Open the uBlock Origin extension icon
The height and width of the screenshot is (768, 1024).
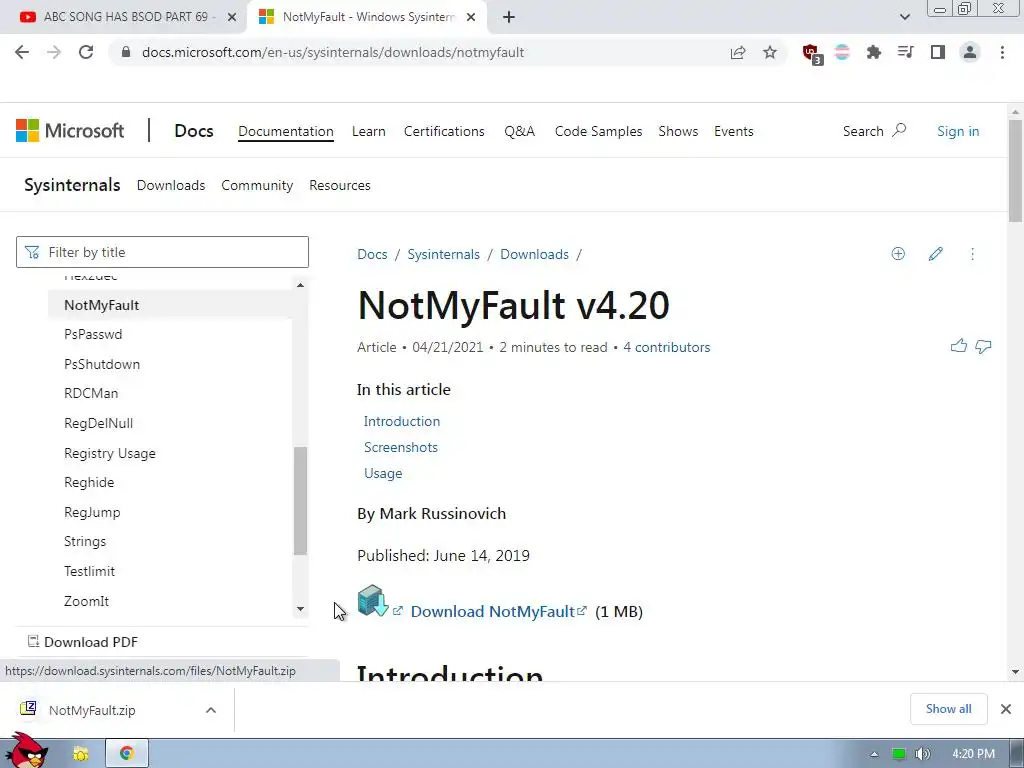pos(812,54)
